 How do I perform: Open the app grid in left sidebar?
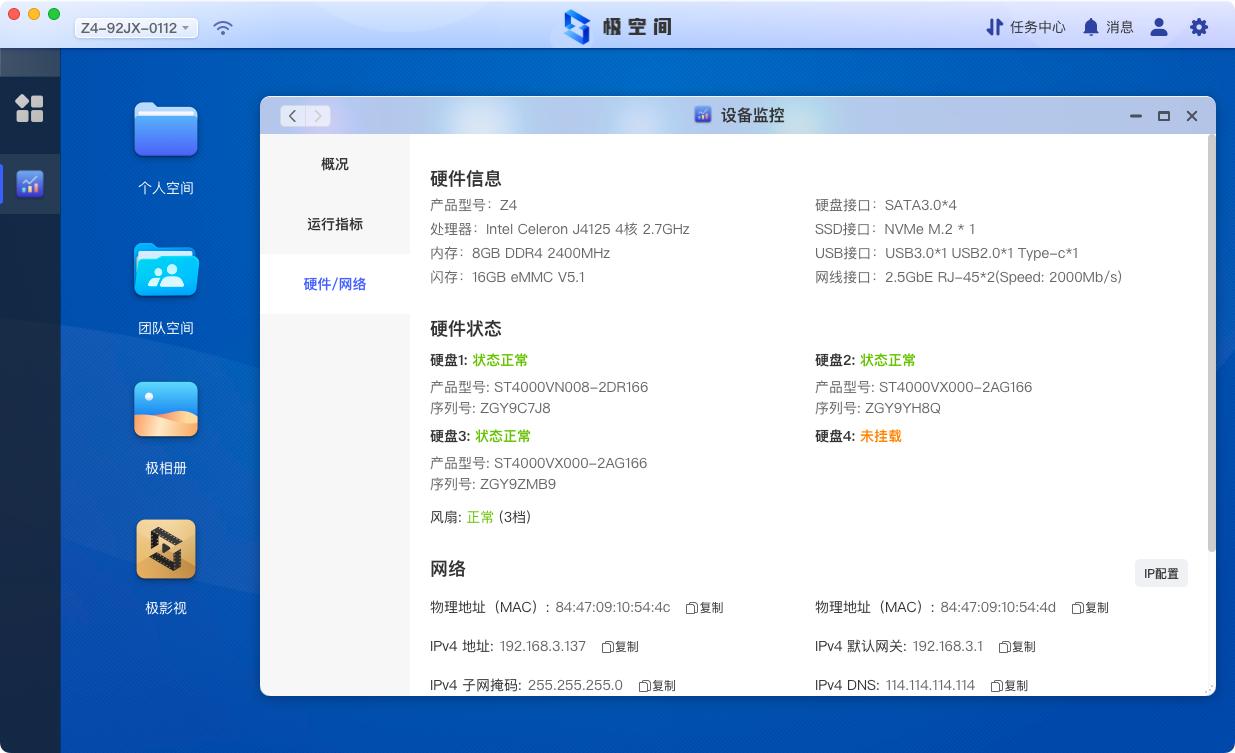coord(30,108)
